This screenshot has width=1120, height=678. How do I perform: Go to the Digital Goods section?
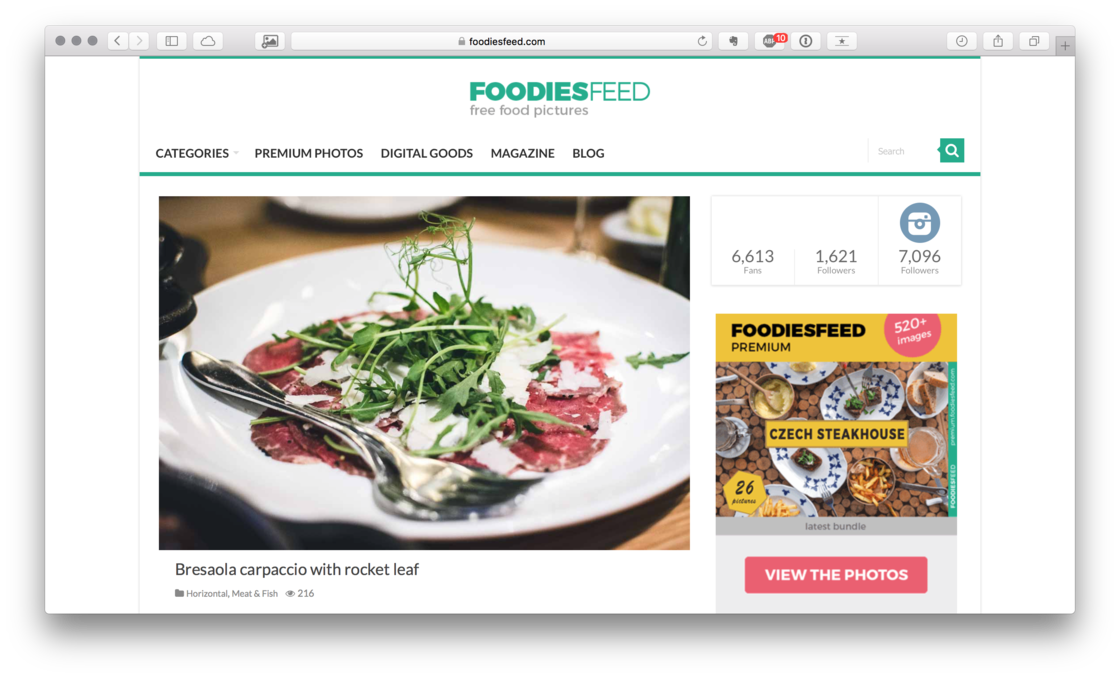click(x=426, y=153)
